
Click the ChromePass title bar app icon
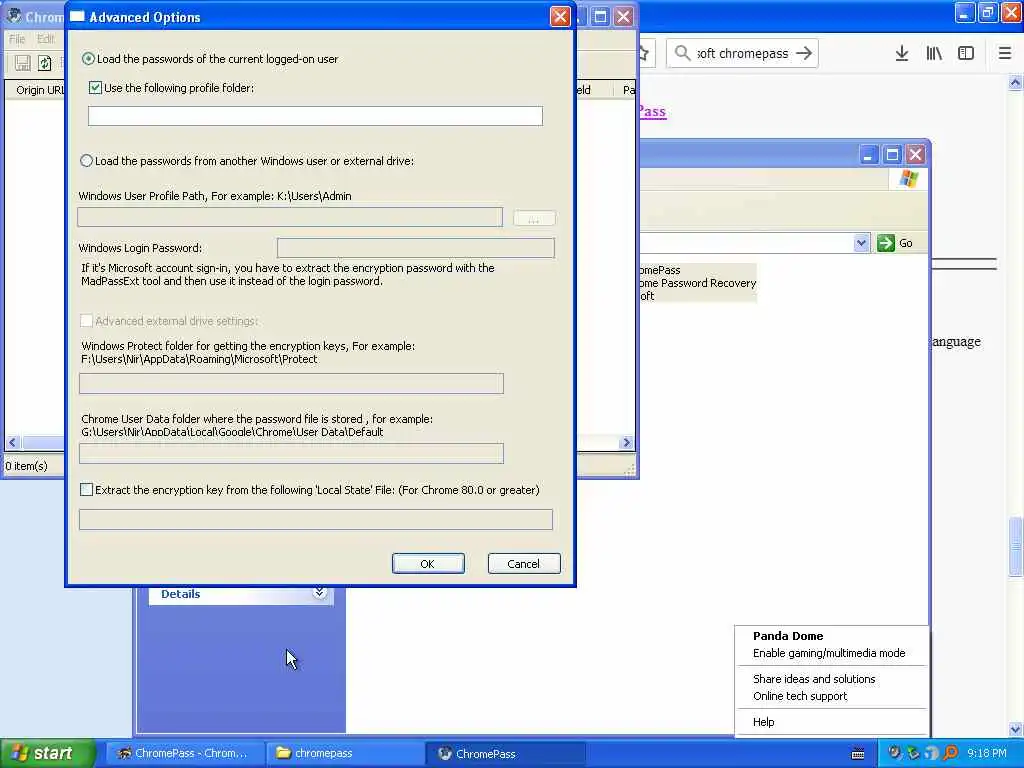coord(13,15)
